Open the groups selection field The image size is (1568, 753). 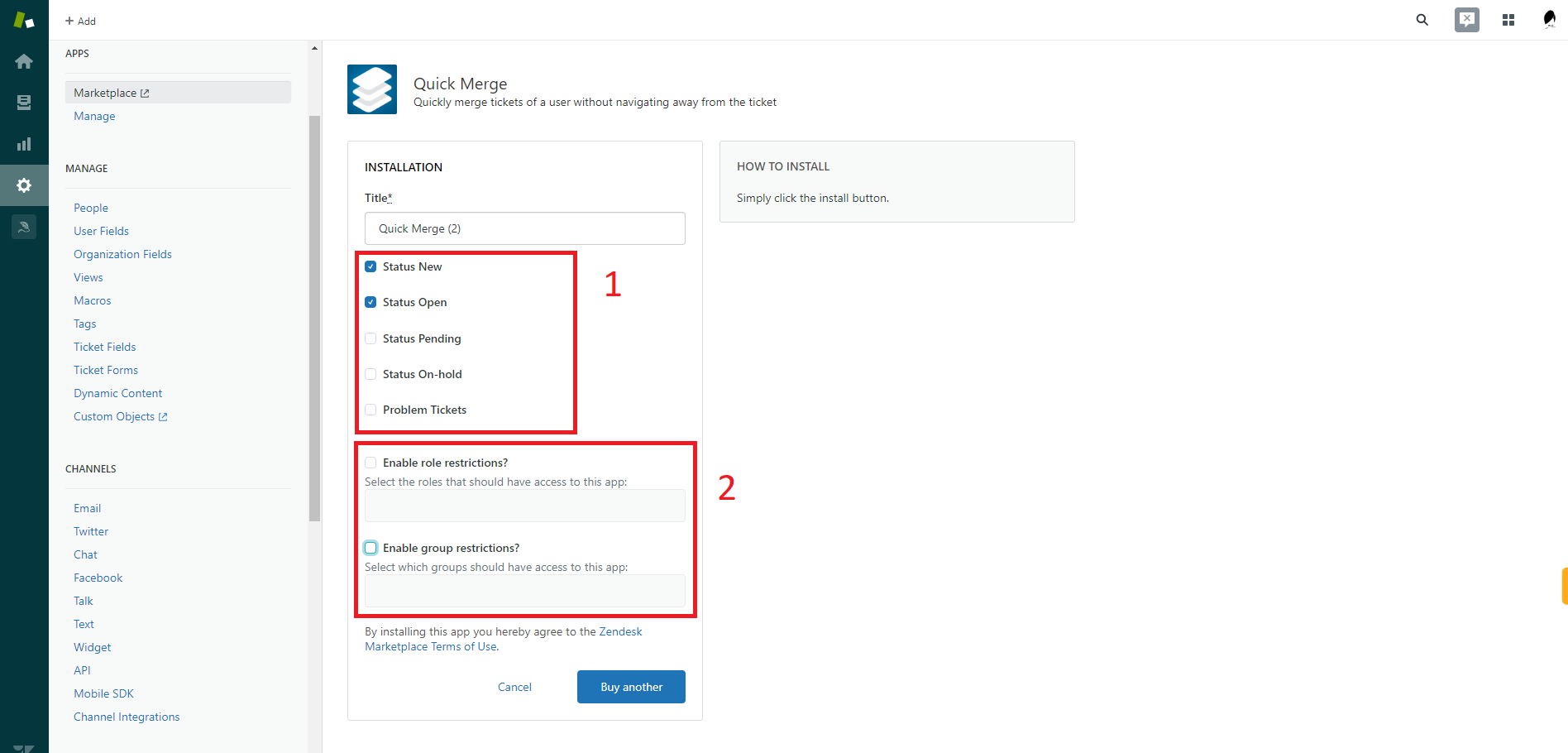(x=524, y=591)
